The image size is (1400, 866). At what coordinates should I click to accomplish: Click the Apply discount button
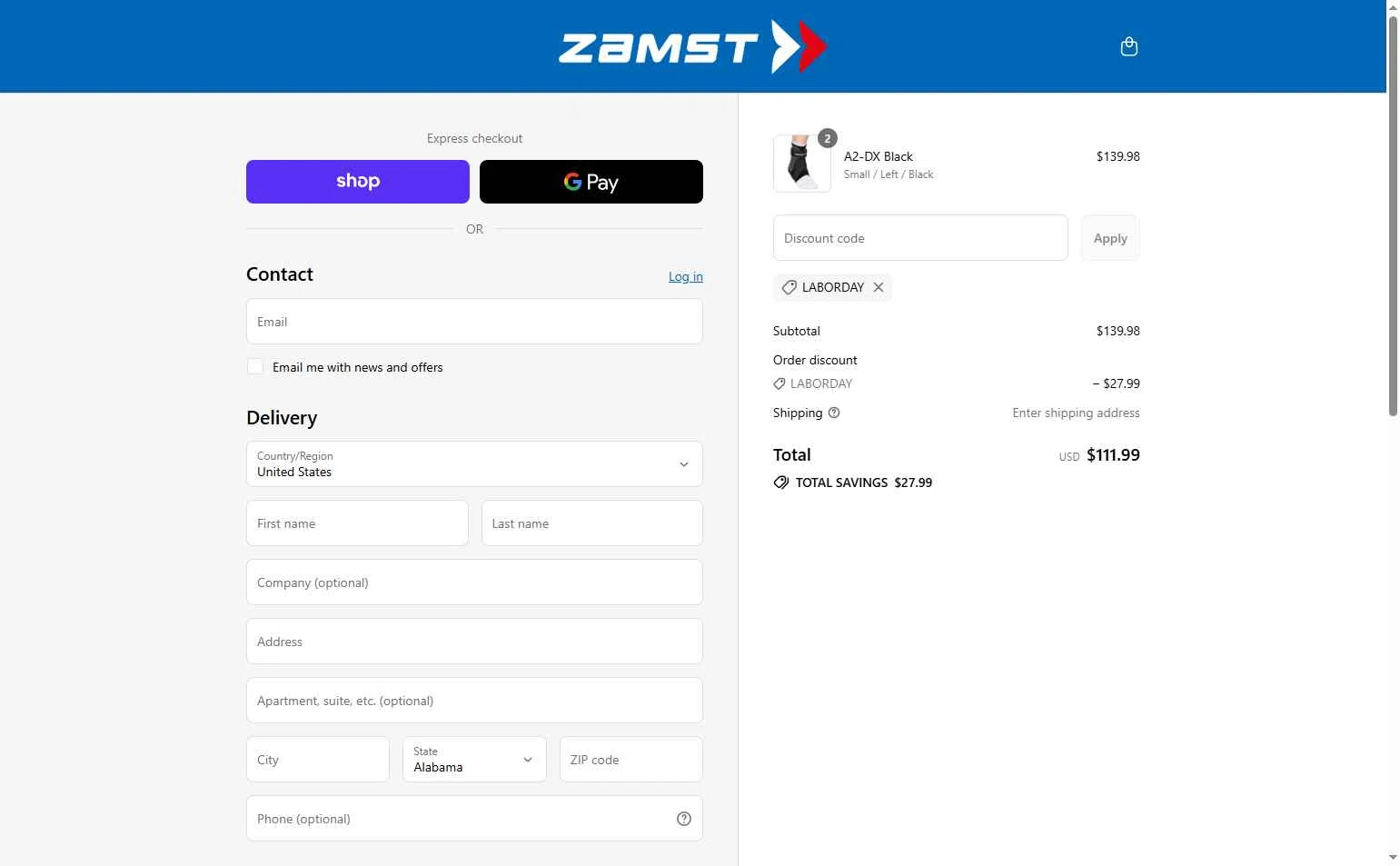pyautogui.click(x=1110, y=238)
